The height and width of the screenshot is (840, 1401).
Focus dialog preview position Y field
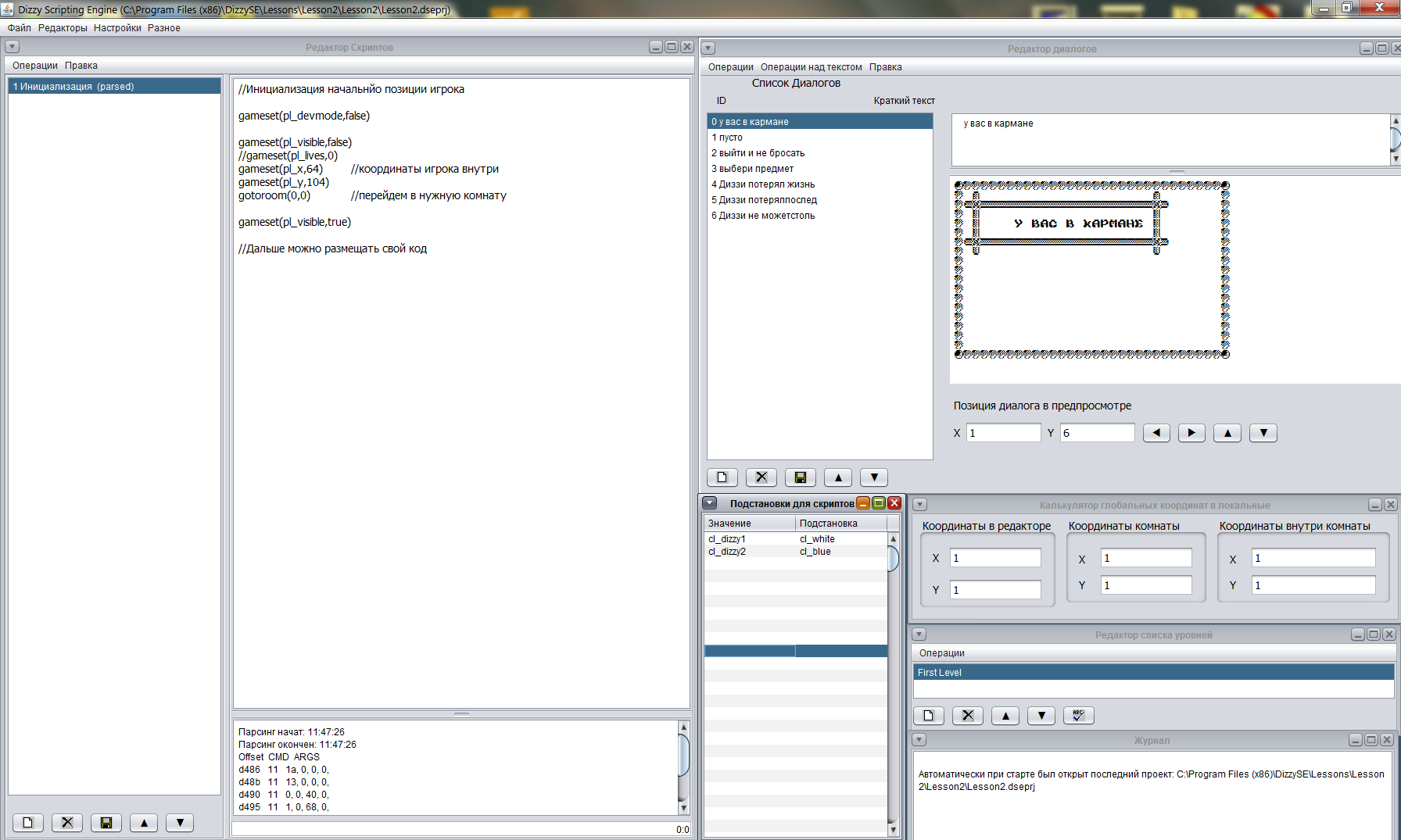click(1098, 433)
